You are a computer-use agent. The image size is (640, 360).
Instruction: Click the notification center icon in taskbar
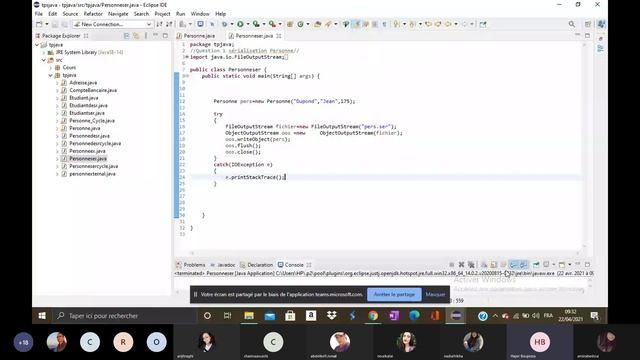point(594,316)
